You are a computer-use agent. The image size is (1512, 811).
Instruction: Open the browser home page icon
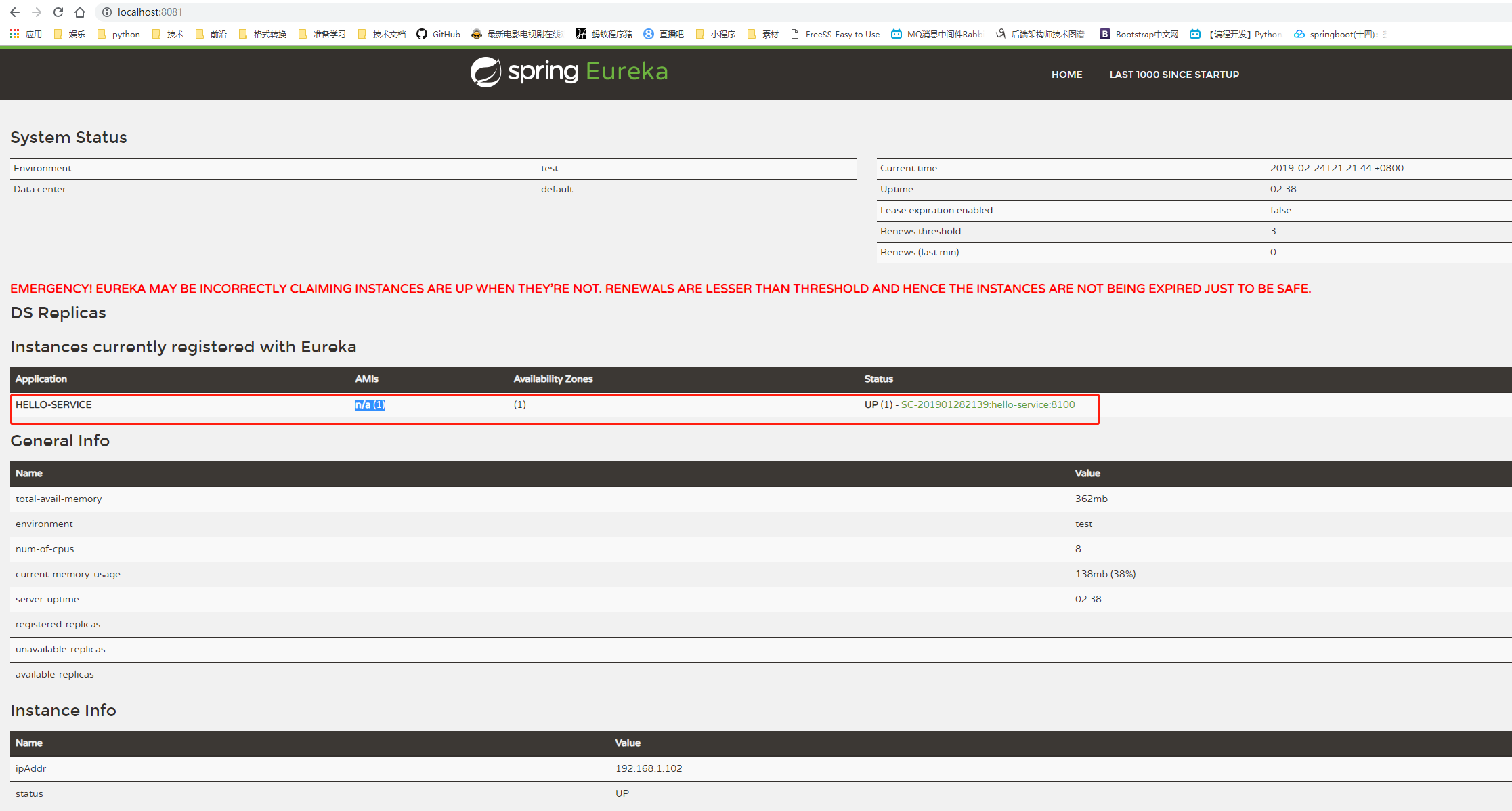pyautogui.click(x=80, y=12)
